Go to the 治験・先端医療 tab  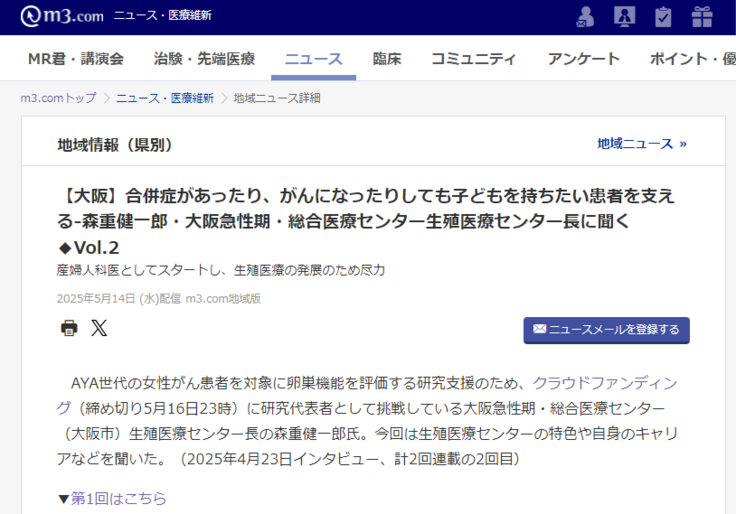tap(204, 59)
